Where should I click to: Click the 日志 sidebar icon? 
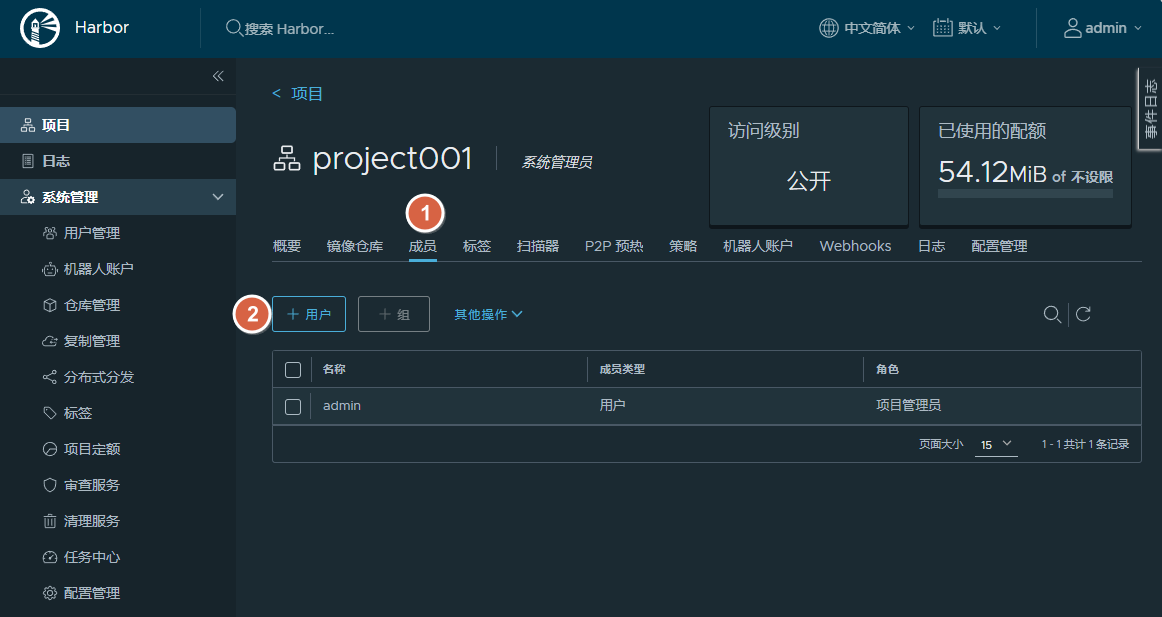28,161
